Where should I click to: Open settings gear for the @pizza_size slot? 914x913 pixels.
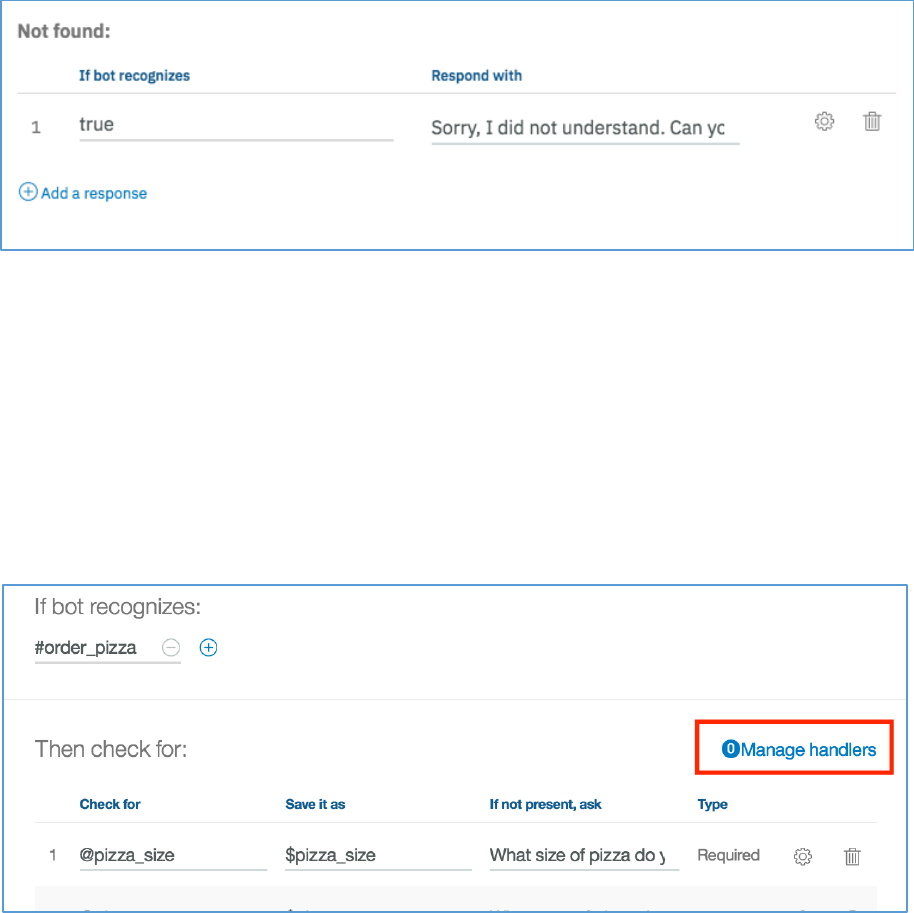(802, 856)
